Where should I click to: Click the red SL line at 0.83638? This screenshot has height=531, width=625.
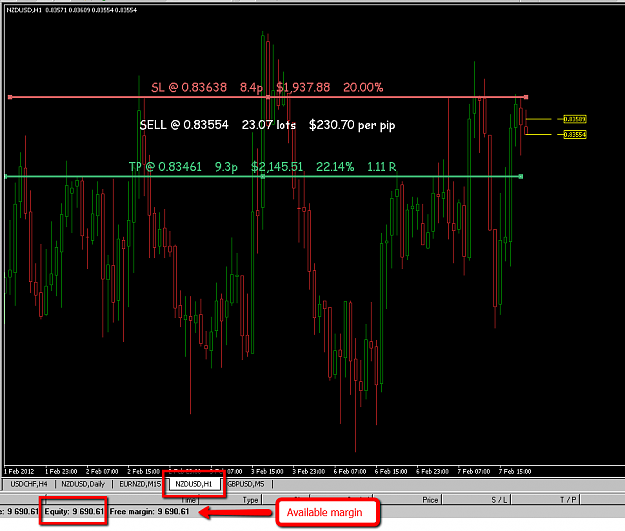point(268,97)
